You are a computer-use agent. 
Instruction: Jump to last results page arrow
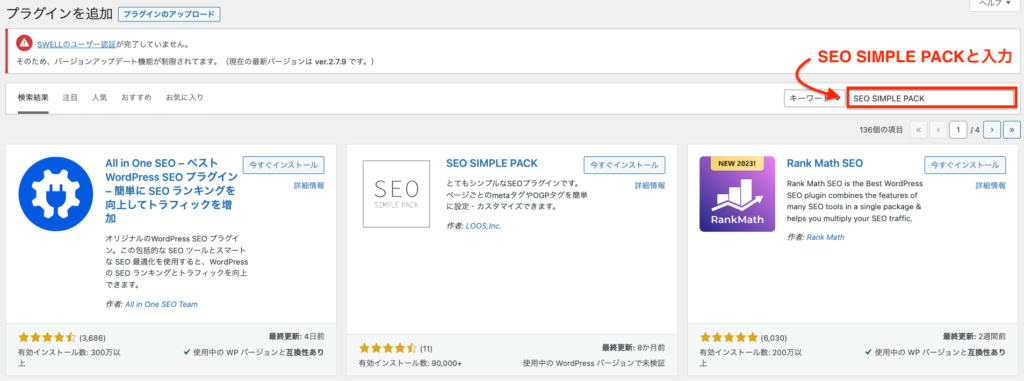coord(1012,130)
